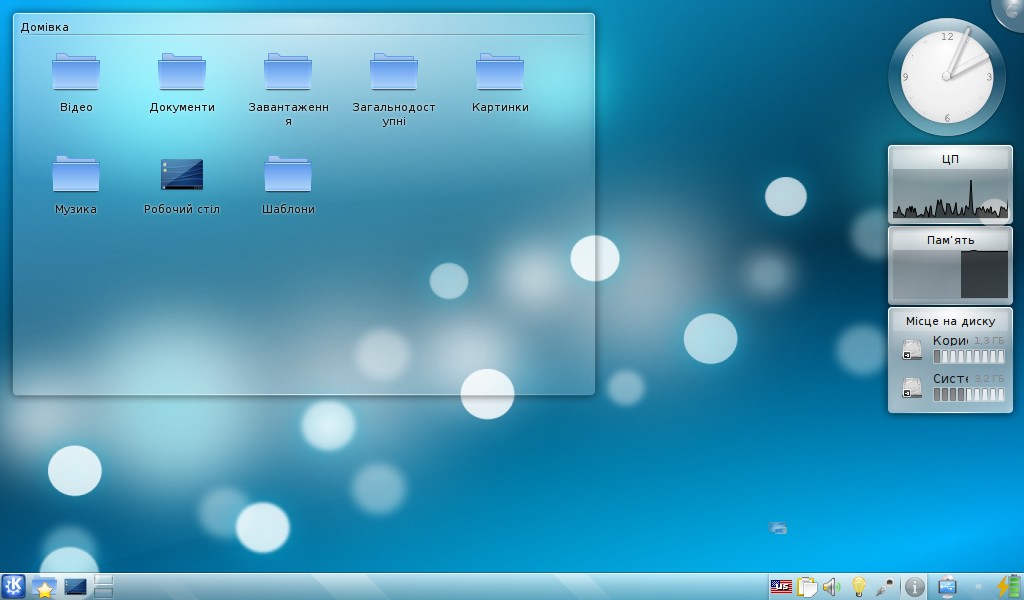Open the USB device notifier icon
Image resolution: width=1024 pixels, height=600 pixels.
pos(947,586)
